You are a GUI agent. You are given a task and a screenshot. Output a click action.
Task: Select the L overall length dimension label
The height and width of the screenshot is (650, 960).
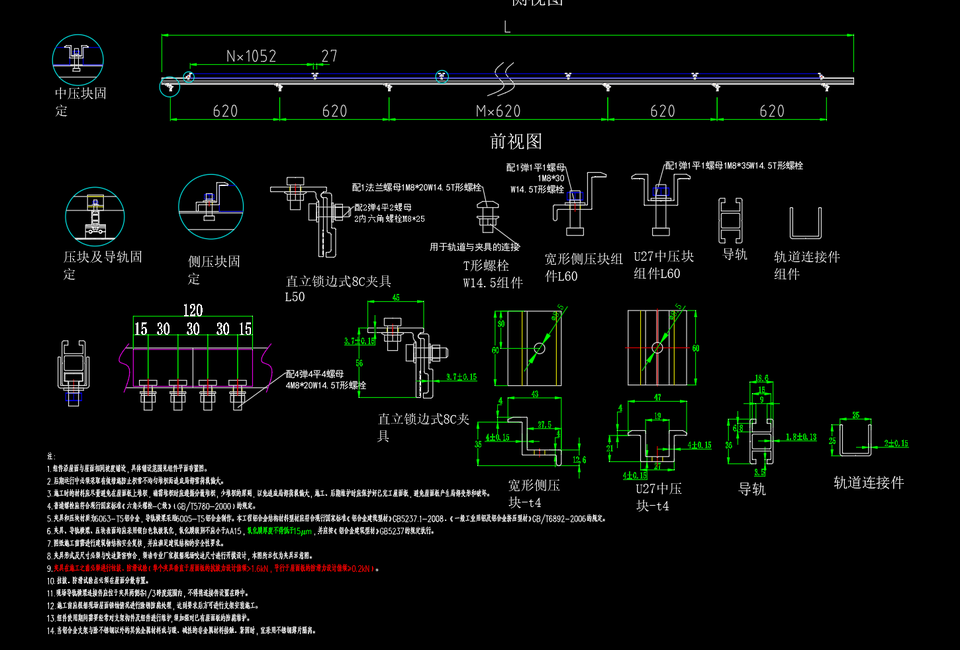(507, 28)
